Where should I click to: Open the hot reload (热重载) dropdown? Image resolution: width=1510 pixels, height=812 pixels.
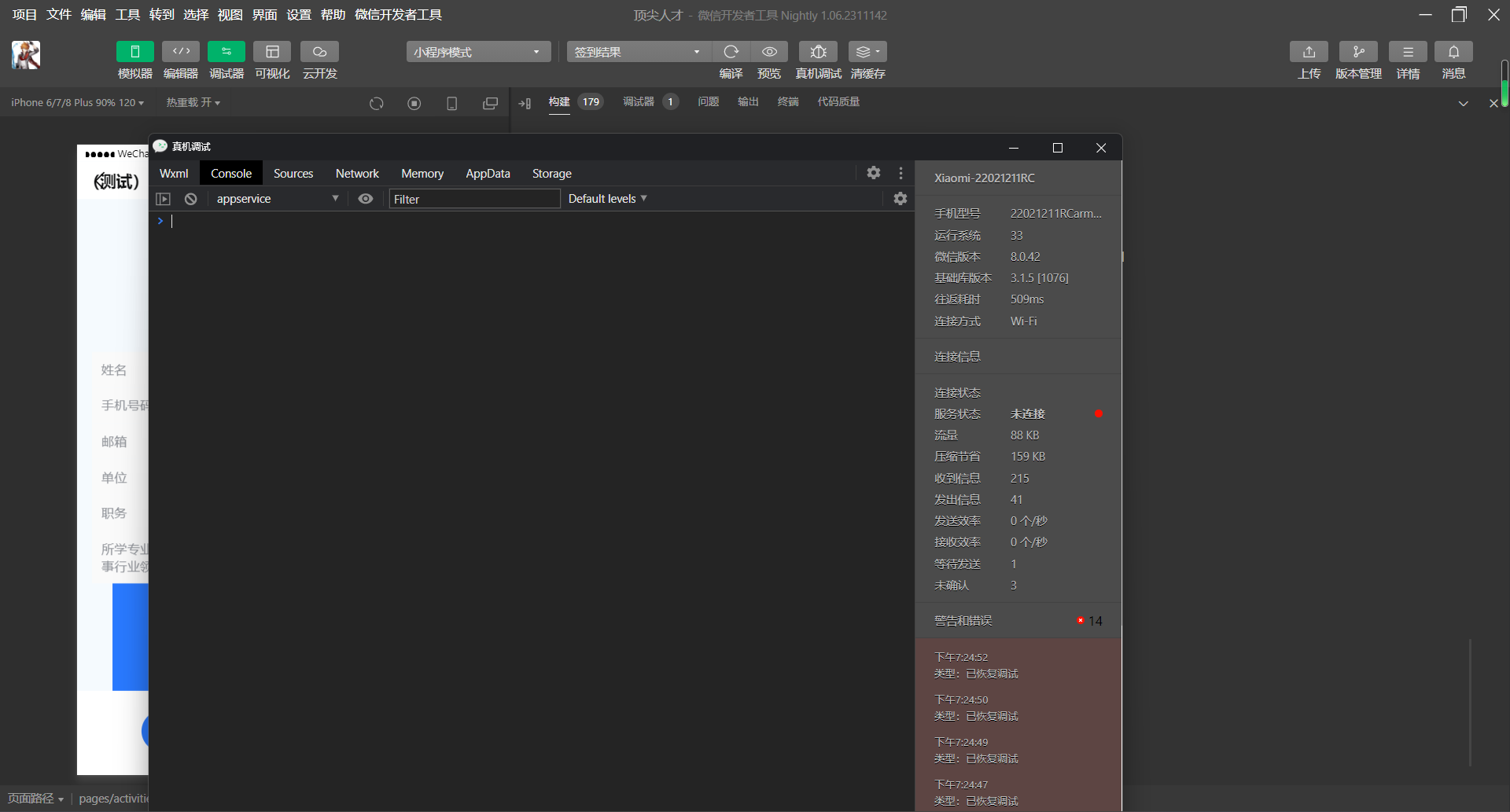click(x=193, y=103)
